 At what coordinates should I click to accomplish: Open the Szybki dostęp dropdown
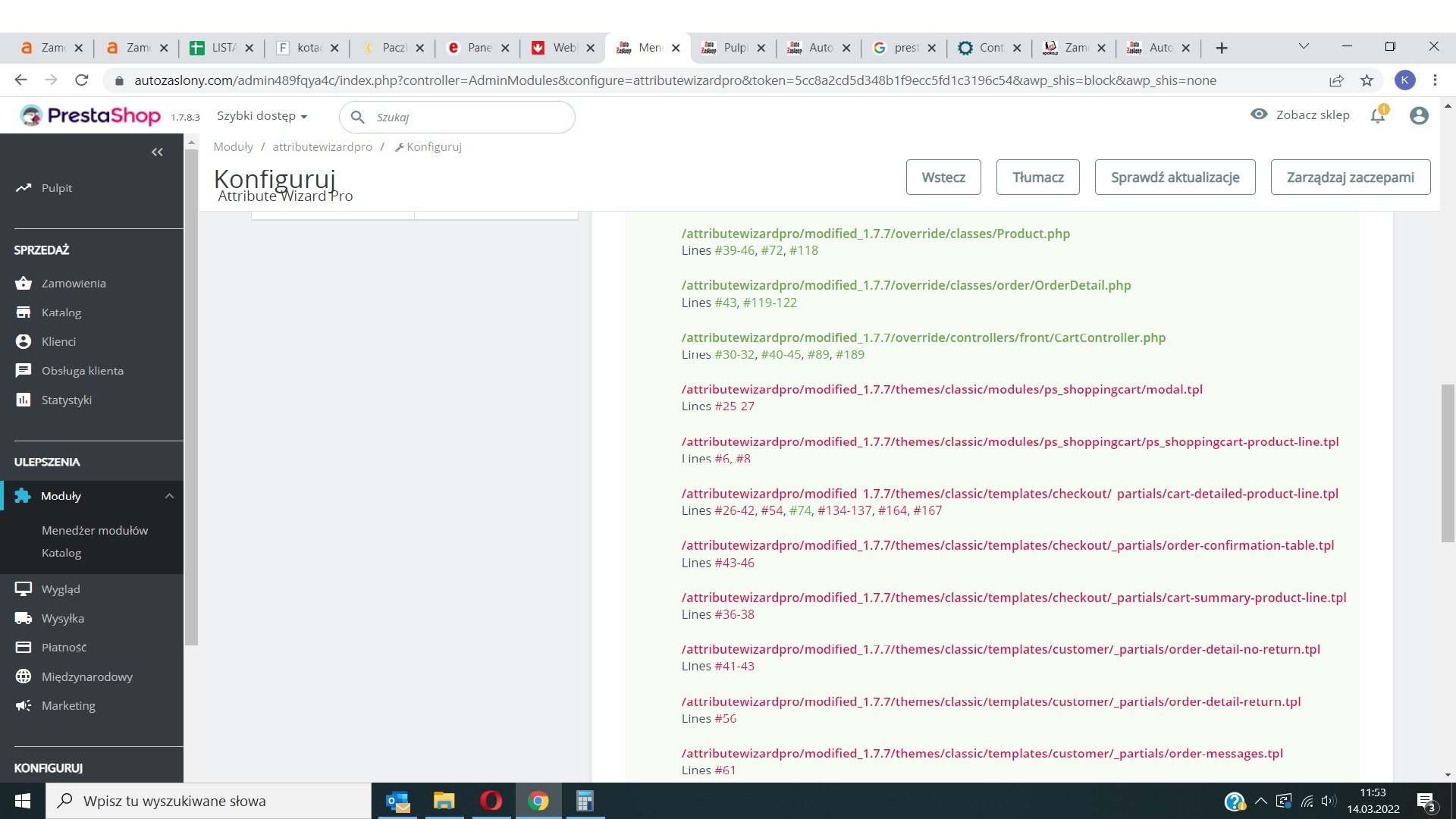[262, 116]
